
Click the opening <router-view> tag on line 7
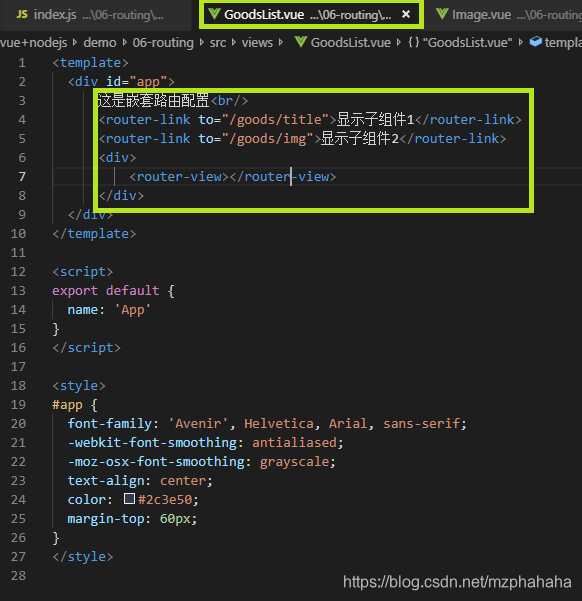pos(179,177)
